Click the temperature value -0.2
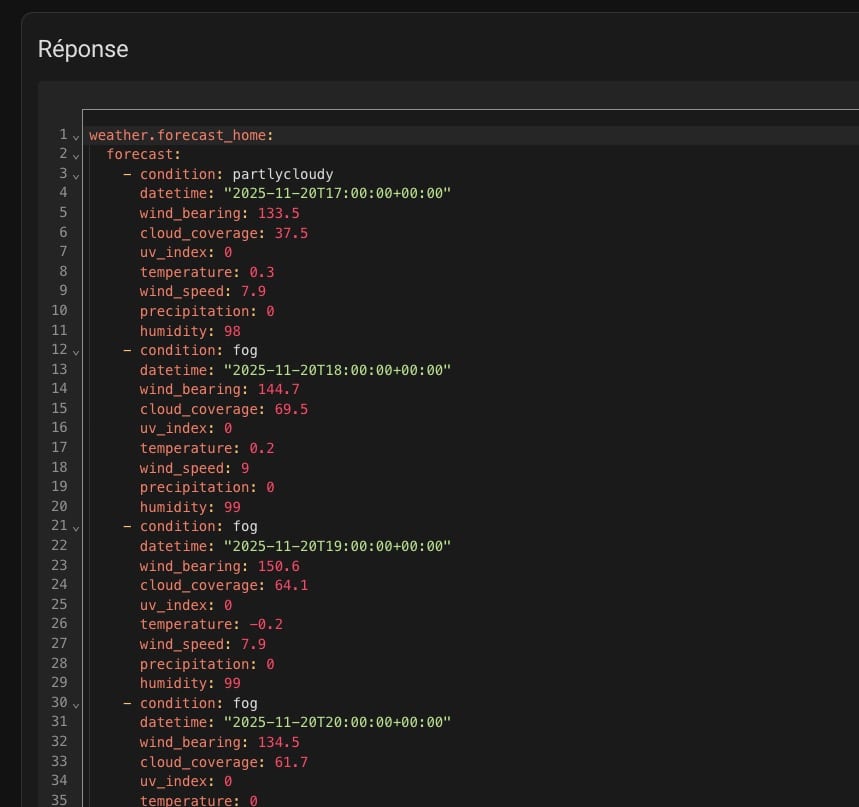Image resolution: width=859 pixels, height=807 pixels. [266, 624]
